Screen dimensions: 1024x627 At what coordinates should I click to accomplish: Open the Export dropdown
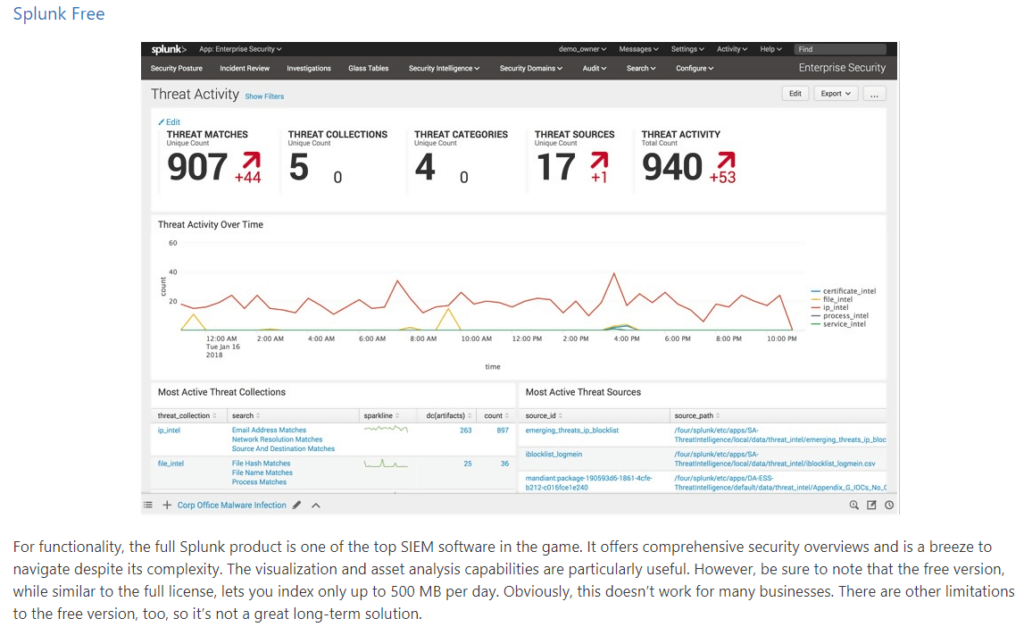(836, 94)
